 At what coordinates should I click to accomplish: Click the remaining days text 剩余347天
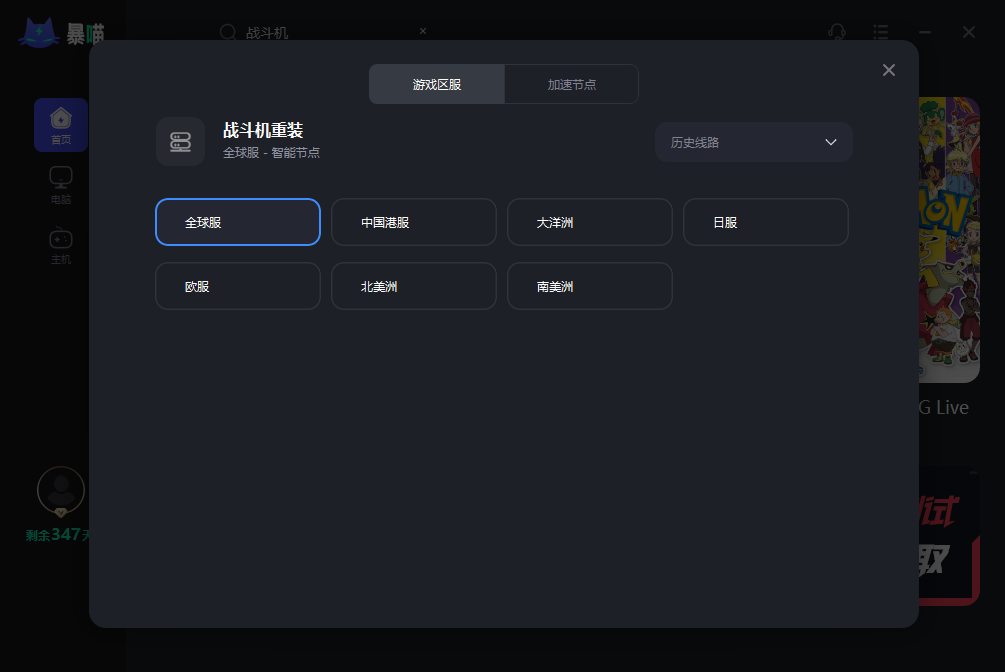coord(58,534)
